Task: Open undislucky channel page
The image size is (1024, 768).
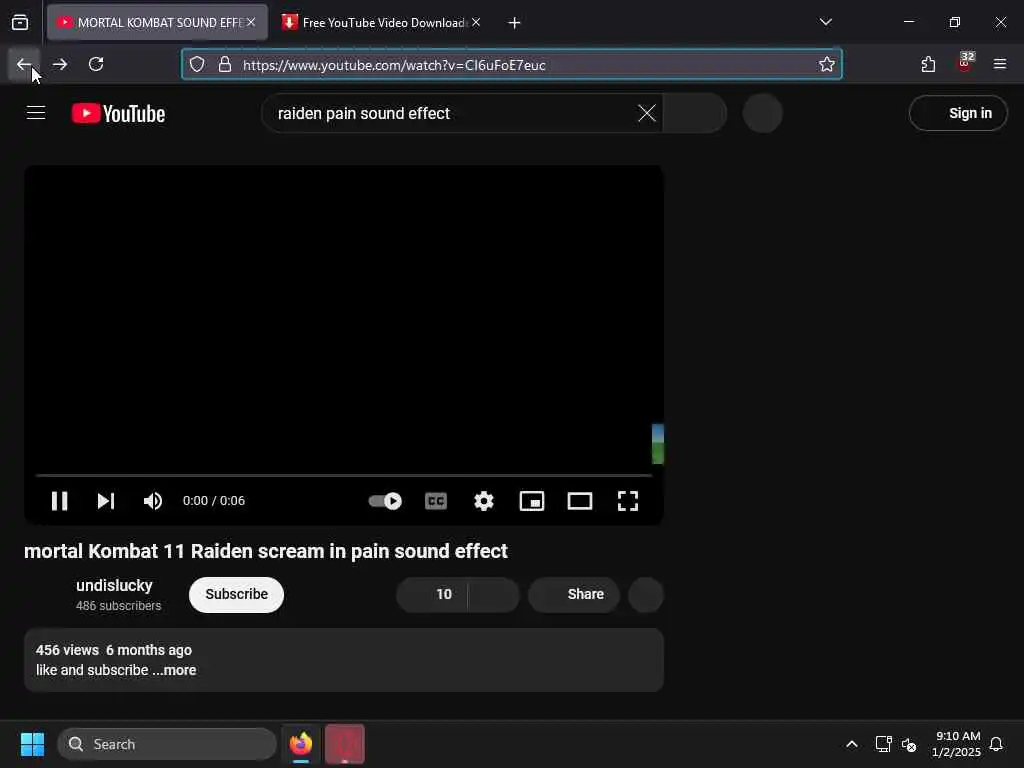Action: click(x=114, y=586)
